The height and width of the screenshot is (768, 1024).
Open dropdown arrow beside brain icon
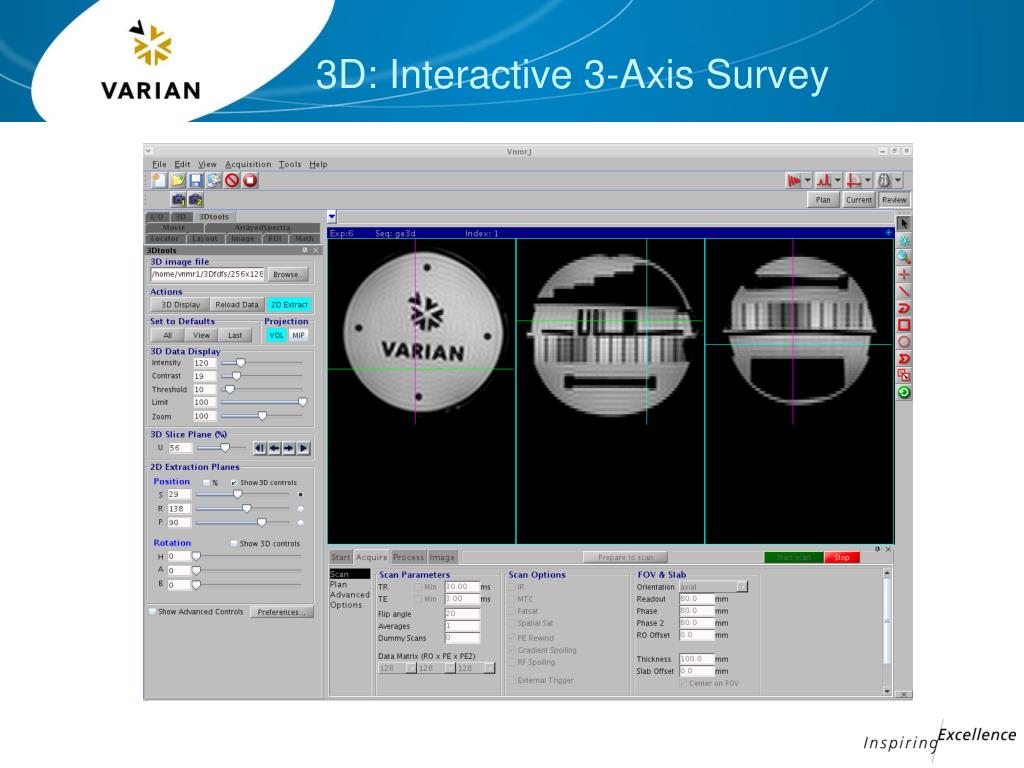click(898, 181)
